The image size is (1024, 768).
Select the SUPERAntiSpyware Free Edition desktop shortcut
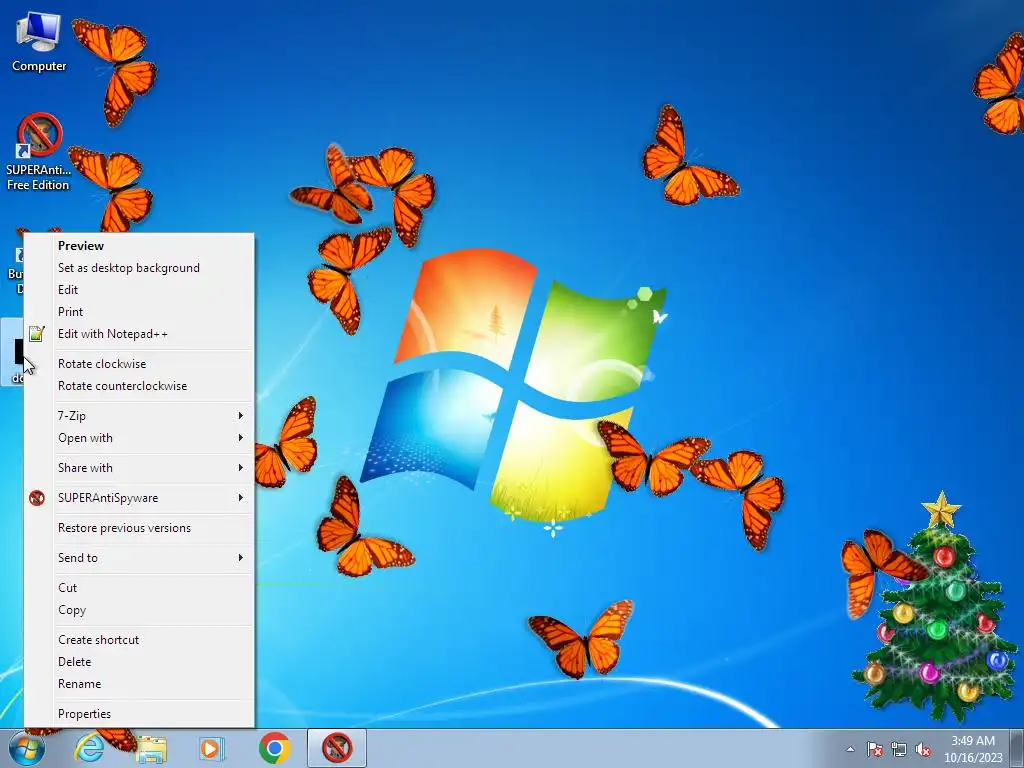tap(39, 152)
